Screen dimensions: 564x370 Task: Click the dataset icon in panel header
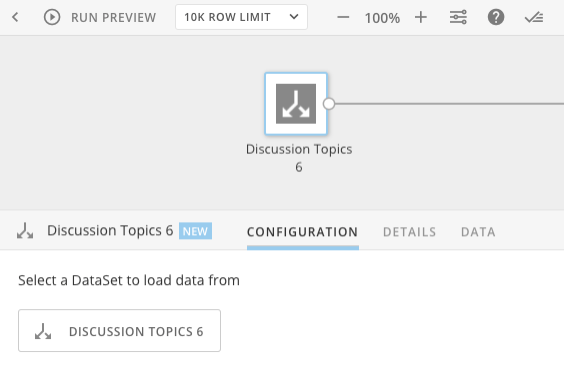click(25, 231)
